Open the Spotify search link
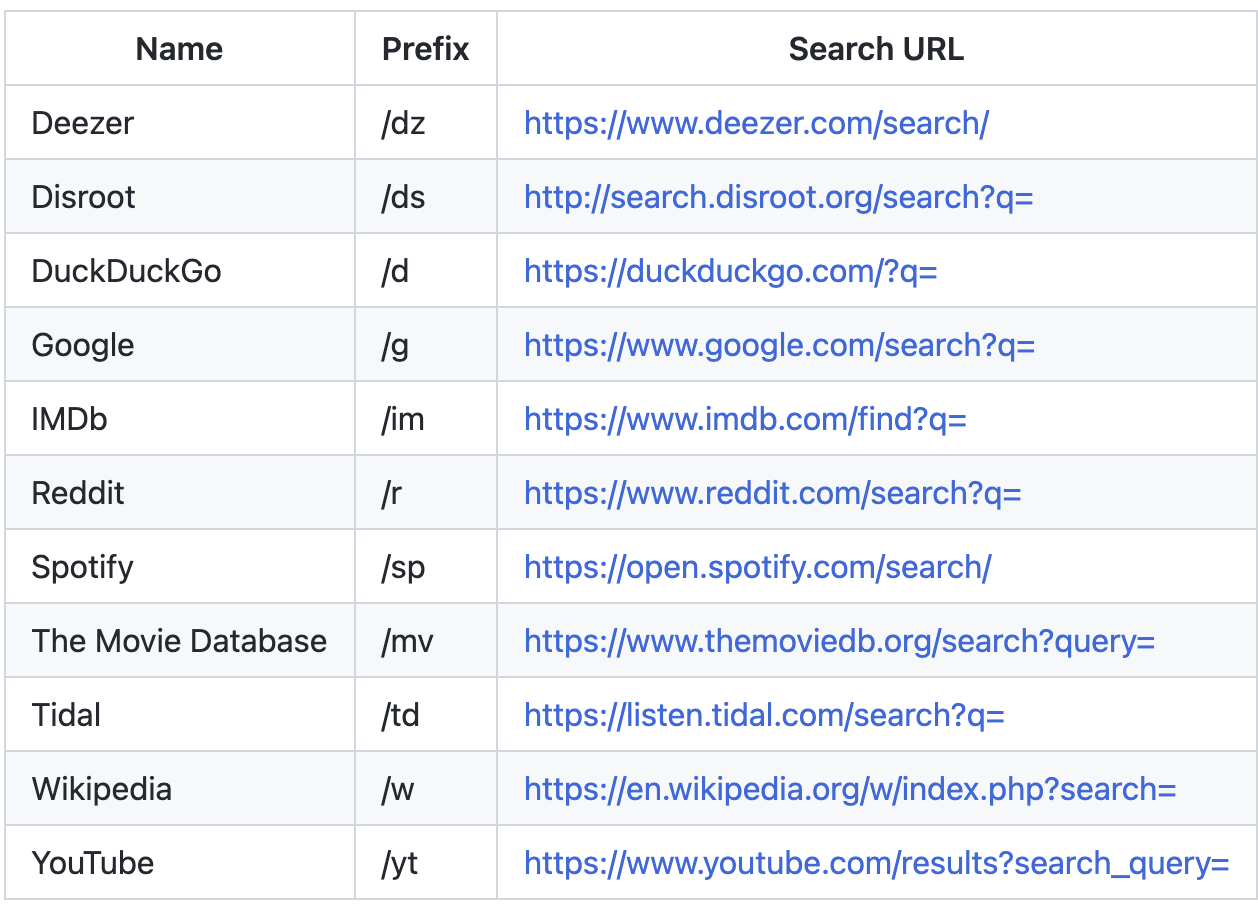The image size is (1258, 912). click(757, 567)
